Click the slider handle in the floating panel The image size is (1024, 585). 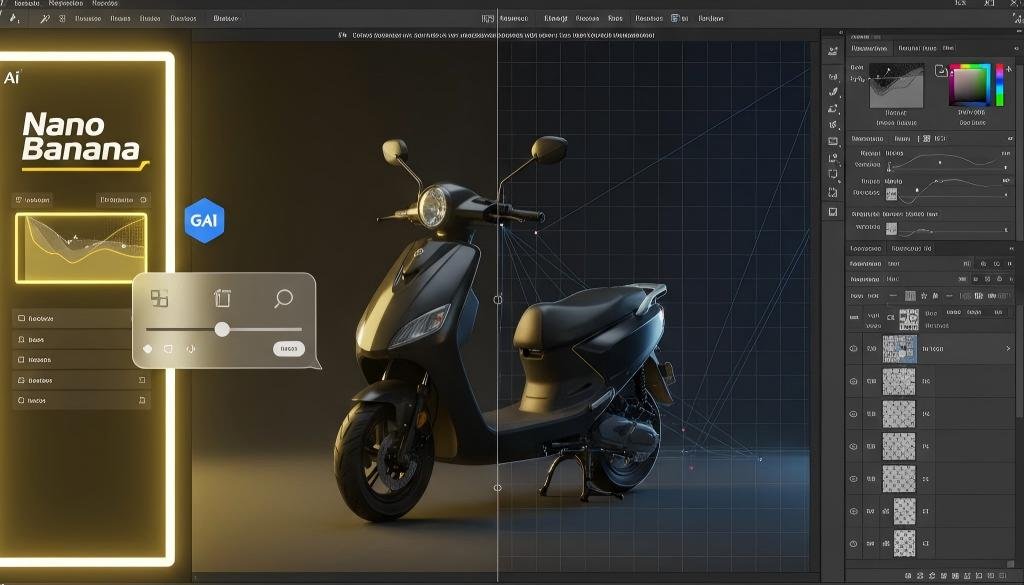click(x=222, y=329)
